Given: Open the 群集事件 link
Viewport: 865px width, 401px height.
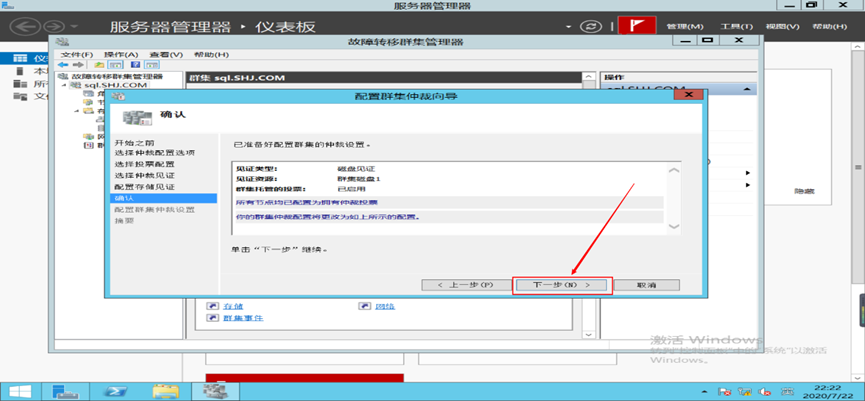Looking at the screenshot, I should [242, 318].
